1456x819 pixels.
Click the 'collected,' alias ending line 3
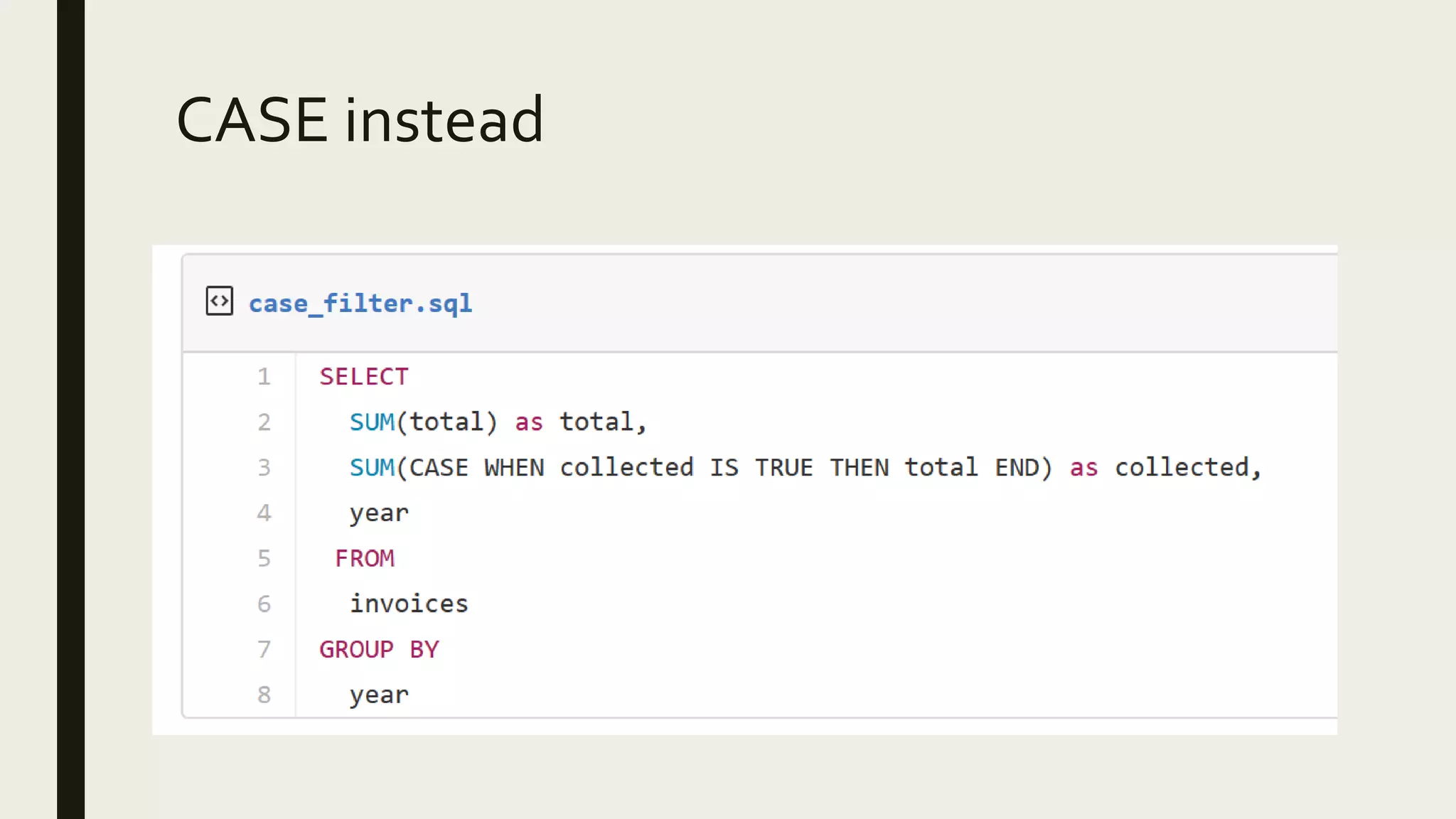(1188, 467)
